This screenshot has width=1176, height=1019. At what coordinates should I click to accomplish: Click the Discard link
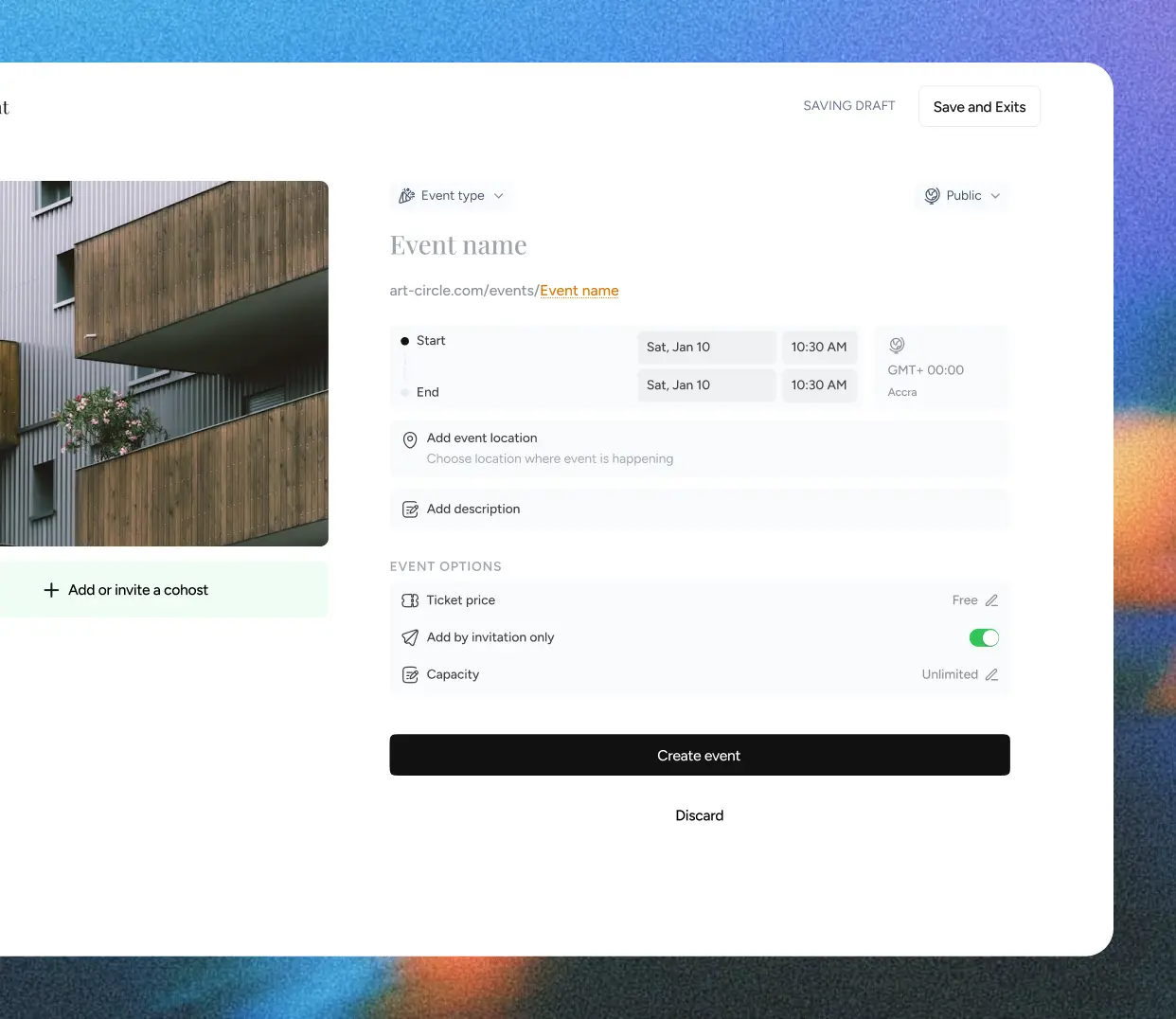pos(699,815)
